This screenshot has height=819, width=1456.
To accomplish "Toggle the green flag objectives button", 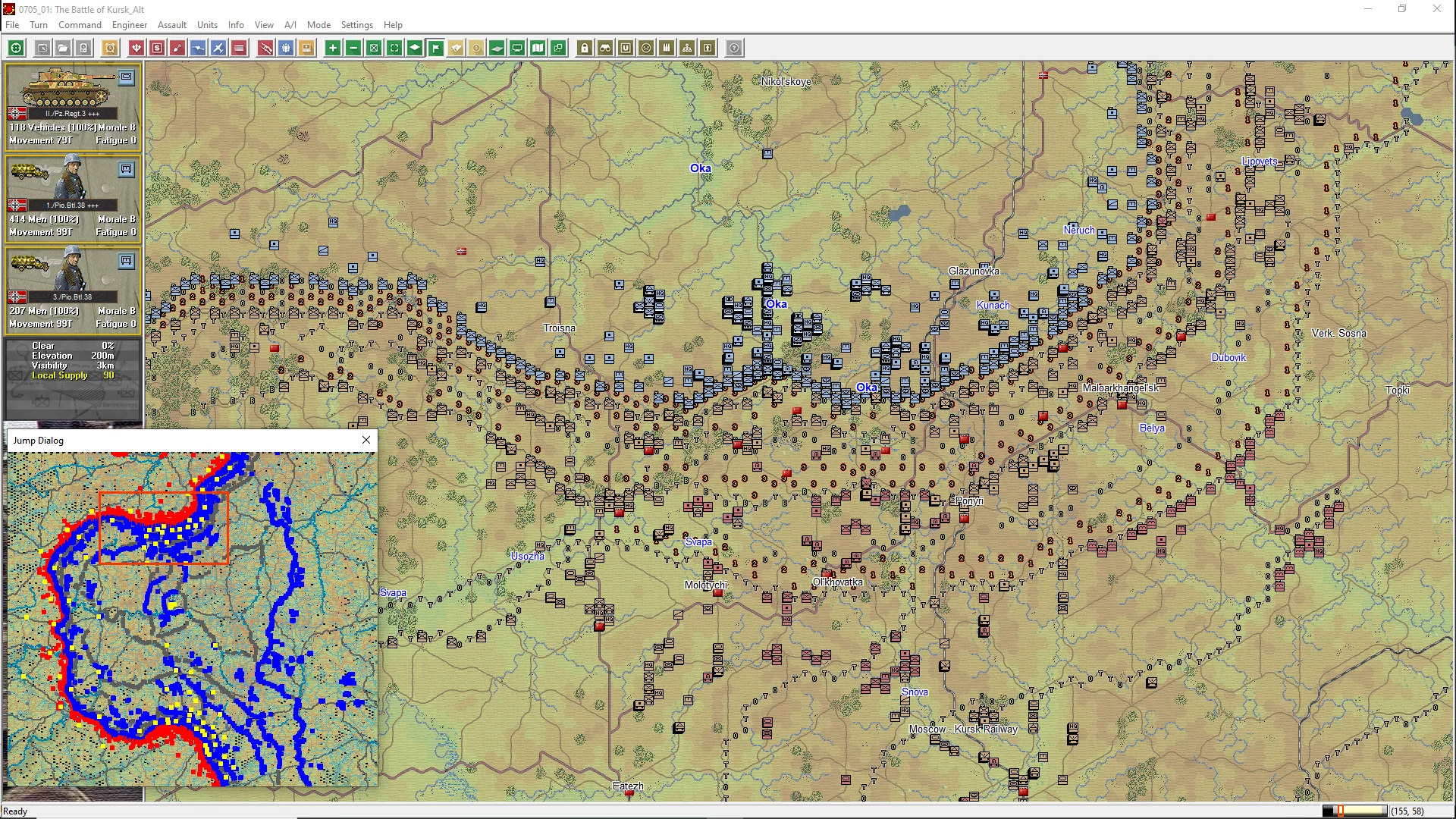I will coord(436,48).
